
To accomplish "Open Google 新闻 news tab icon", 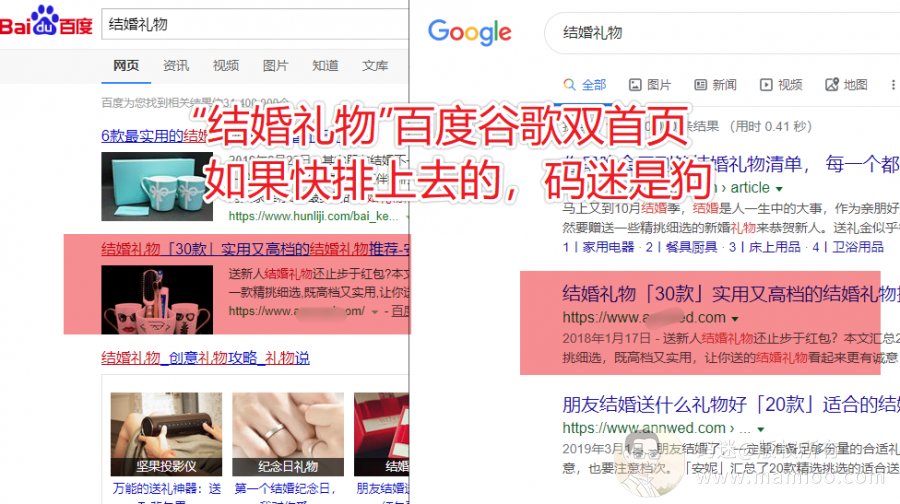I will click(700, 85).
